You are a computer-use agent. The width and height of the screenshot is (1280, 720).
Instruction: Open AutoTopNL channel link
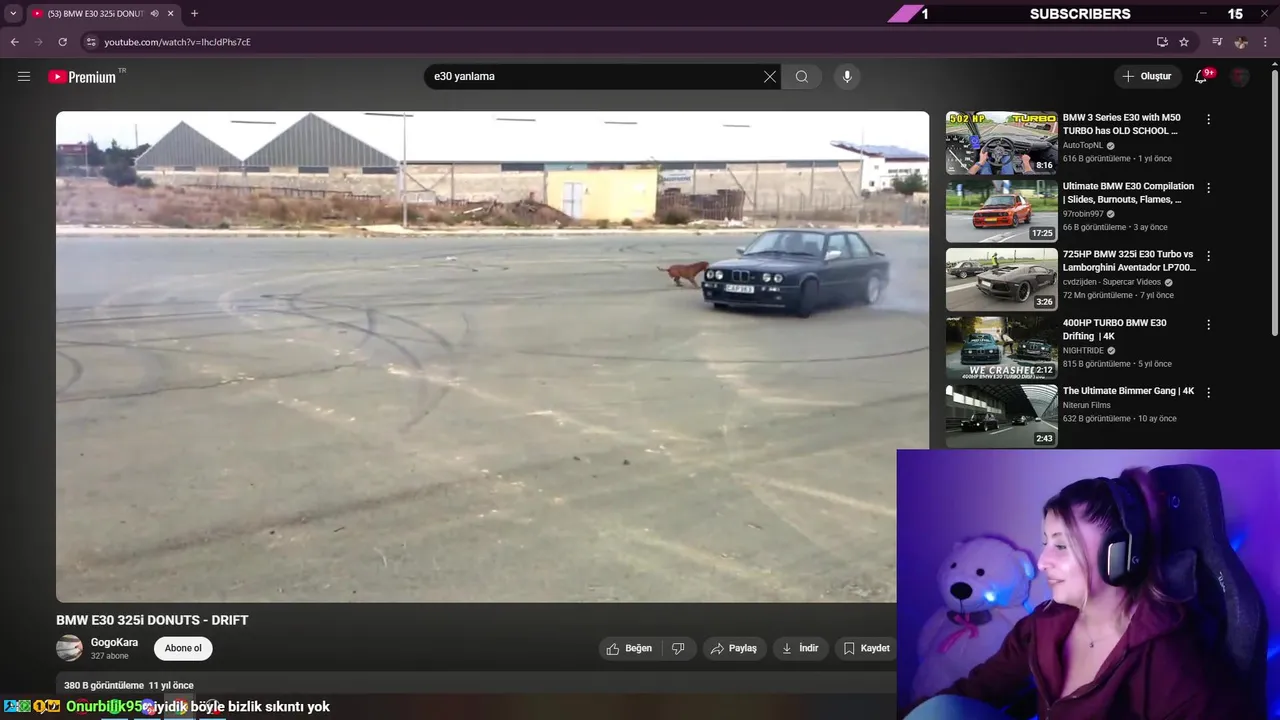tap(1083, 145)
